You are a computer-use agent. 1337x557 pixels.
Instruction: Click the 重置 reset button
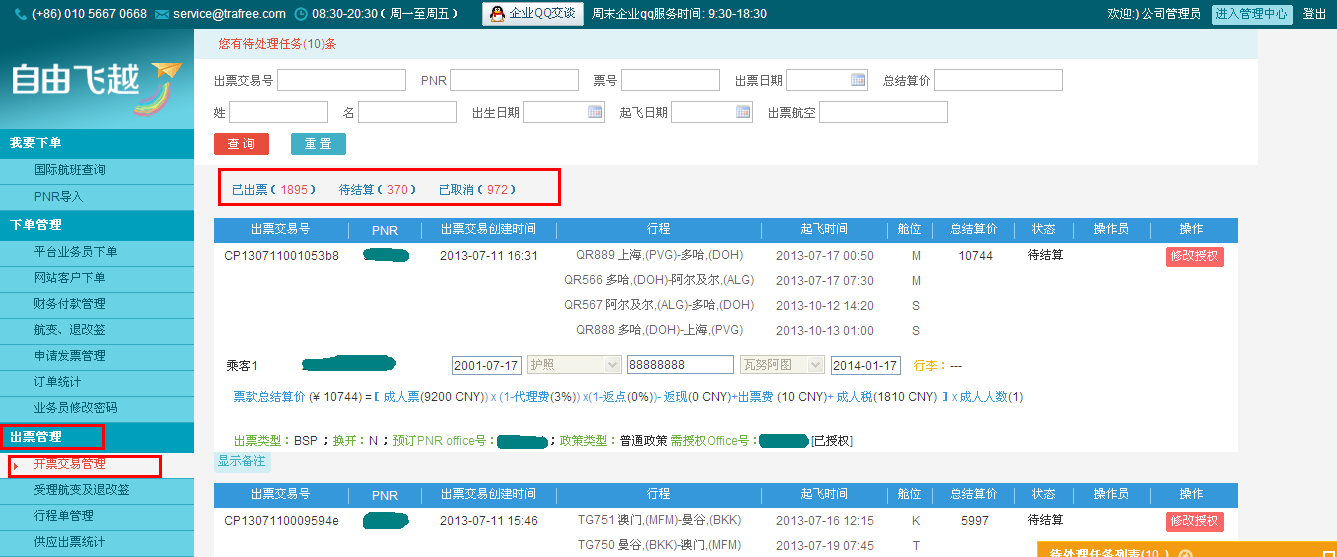coord(318,144)
